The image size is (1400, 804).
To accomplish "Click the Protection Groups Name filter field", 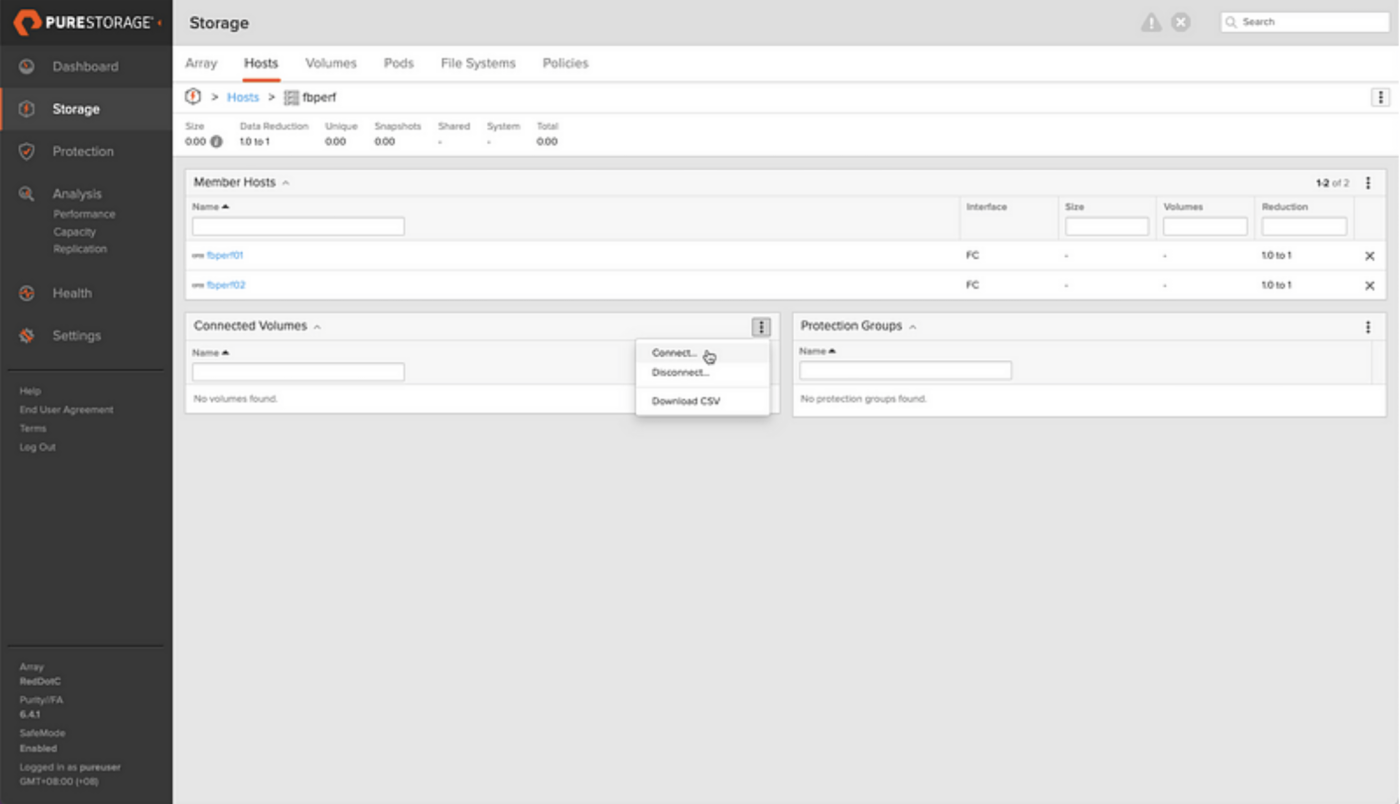I will [x=905, y=371].
